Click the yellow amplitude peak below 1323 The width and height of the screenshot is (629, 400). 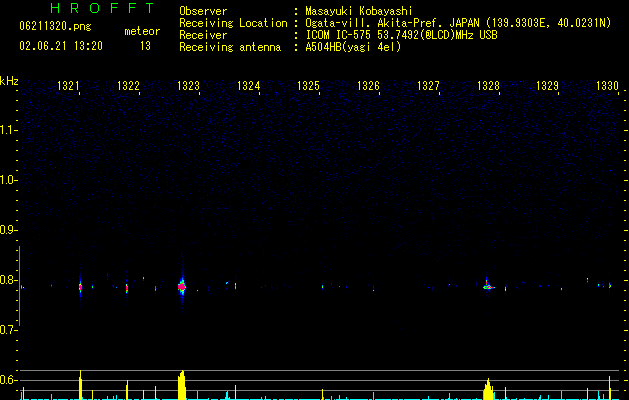coord(182,385)
